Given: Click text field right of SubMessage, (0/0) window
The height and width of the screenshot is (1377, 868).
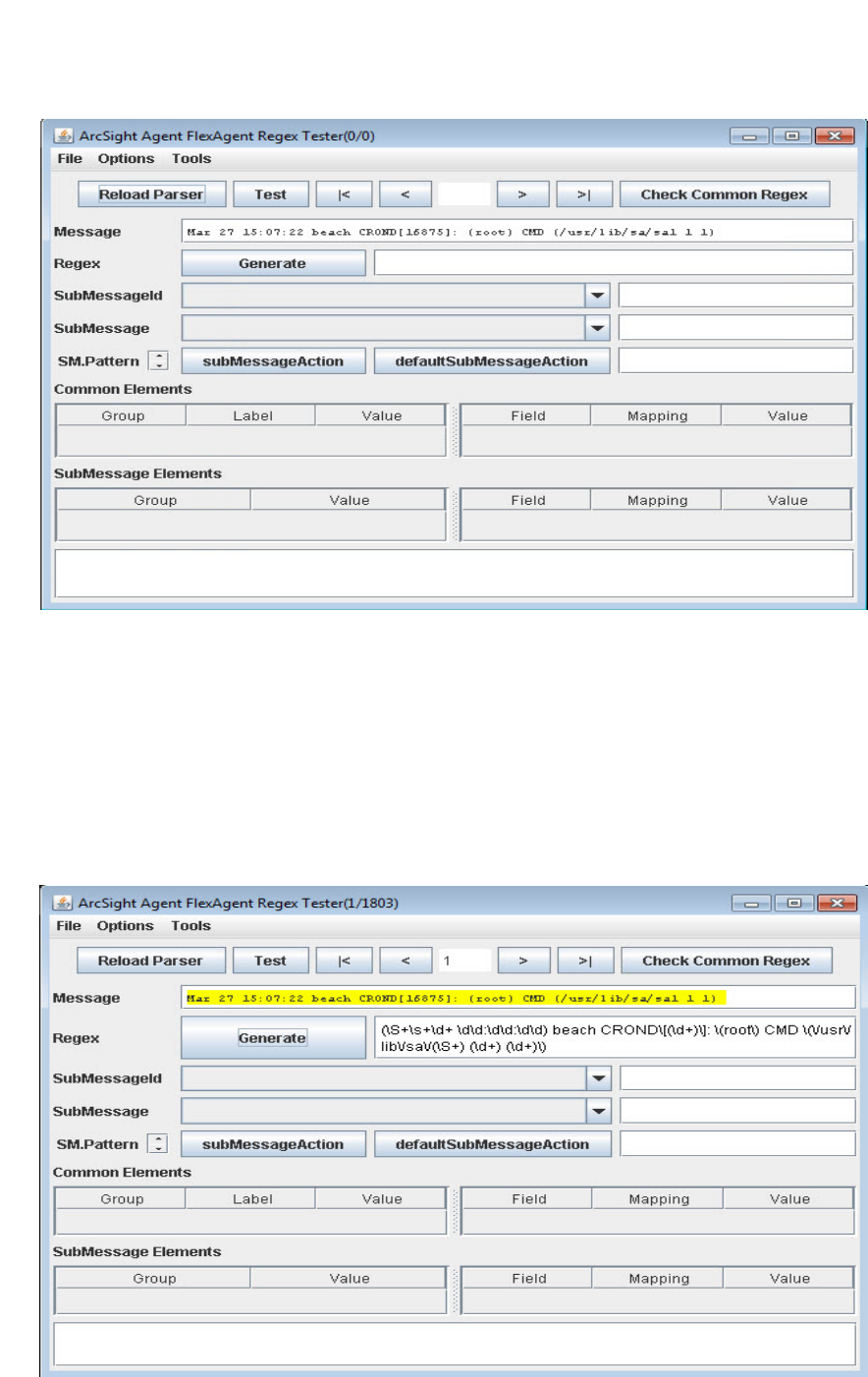Looking at the screenshot, I should tap(735, 328).
